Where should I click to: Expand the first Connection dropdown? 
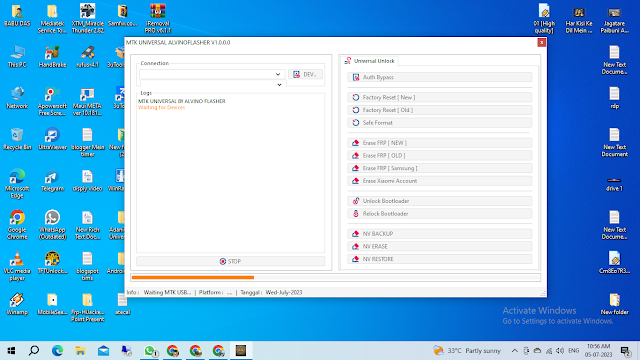tap(278, 74)
